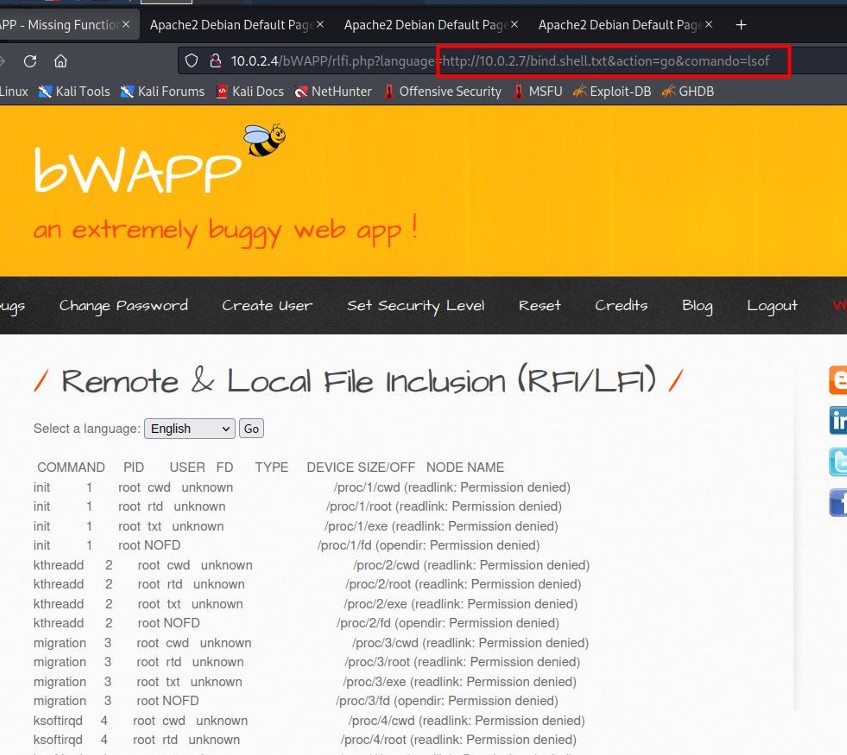Open the Create User menu item
The image size is (847, 755).
click(267, 306)
